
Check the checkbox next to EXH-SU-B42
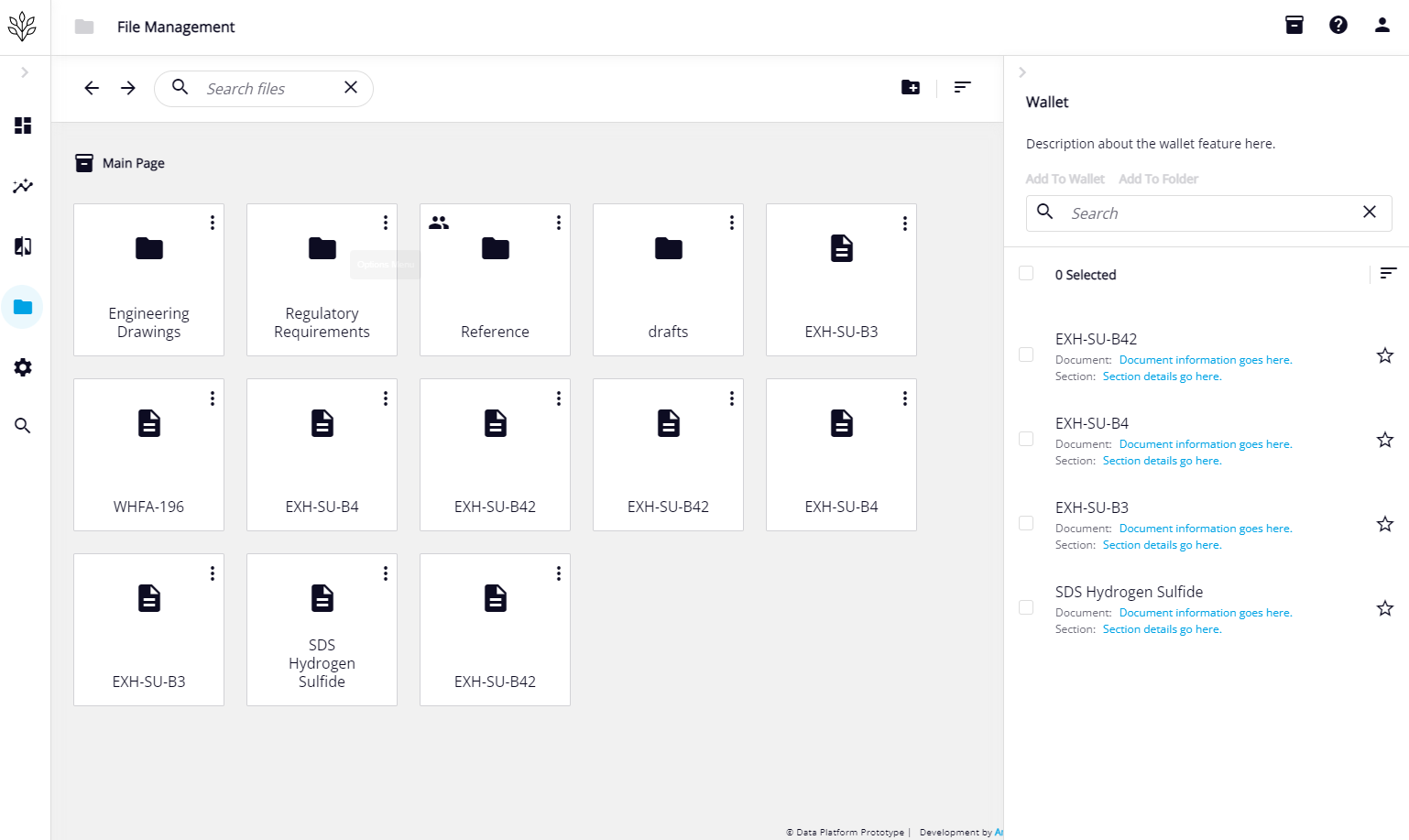1026,355
